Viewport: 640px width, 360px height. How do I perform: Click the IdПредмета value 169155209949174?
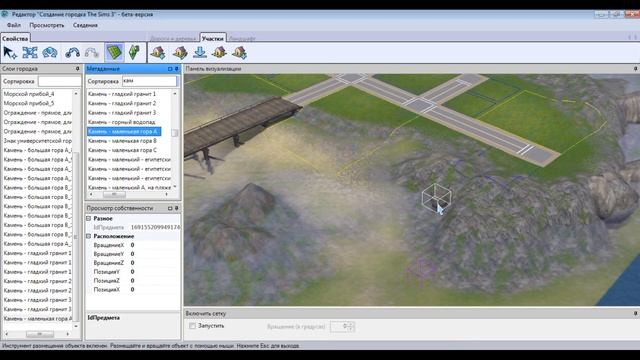click(155, 227)
